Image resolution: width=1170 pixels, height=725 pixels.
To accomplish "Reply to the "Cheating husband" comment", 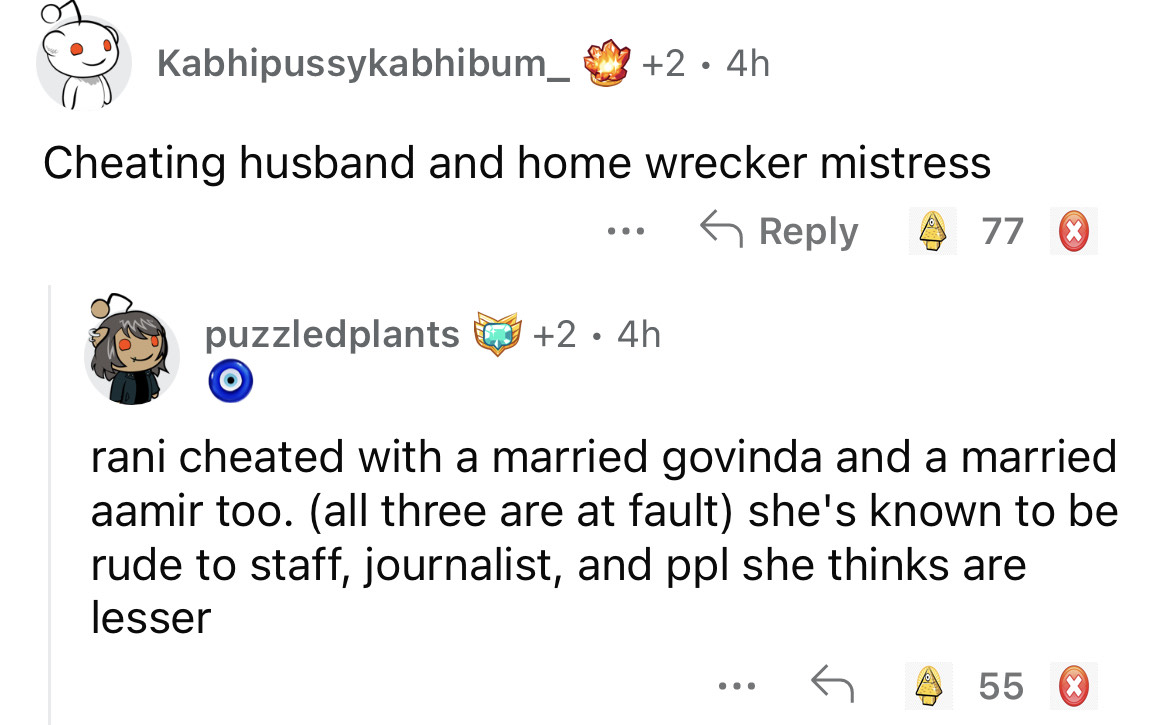I will [x=778, y=231].
